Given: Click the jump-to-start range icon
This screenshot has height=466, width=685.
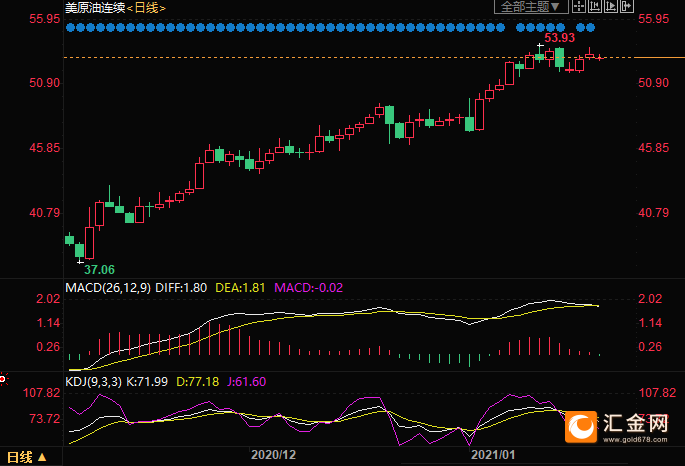Looking at the screenshot, I should pyautogui.click(x=595, y=6).
